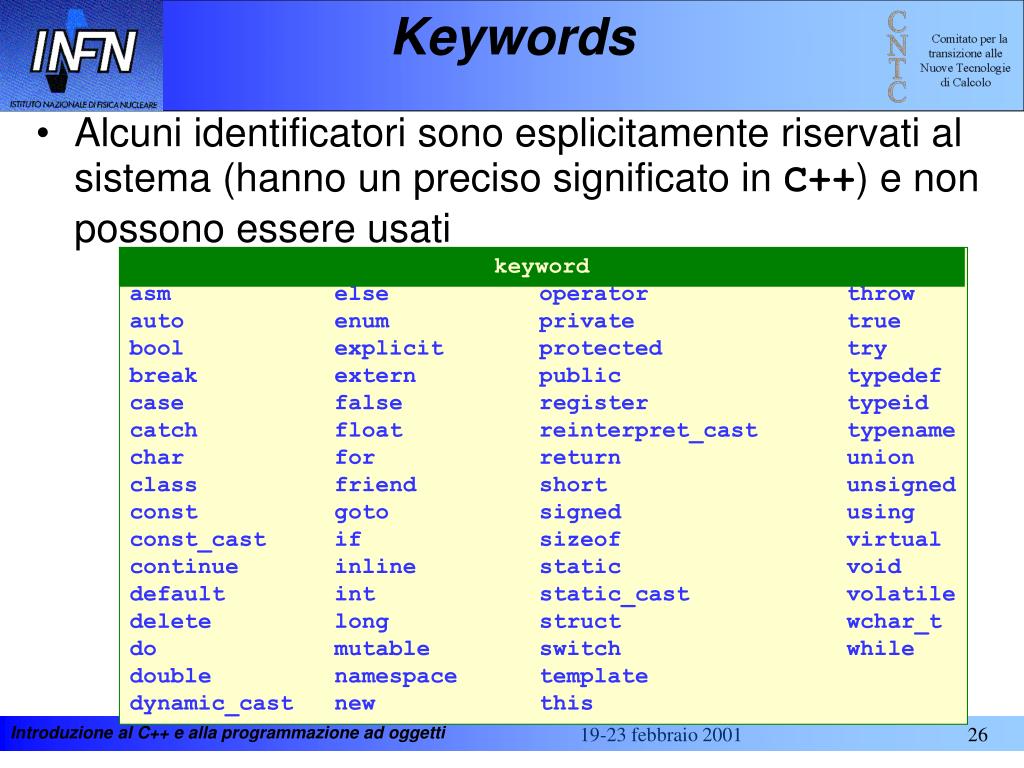This screenshot has height=768, width=1024.
Task: Select the keyword mutable
Action: click(x=383, y=648)
